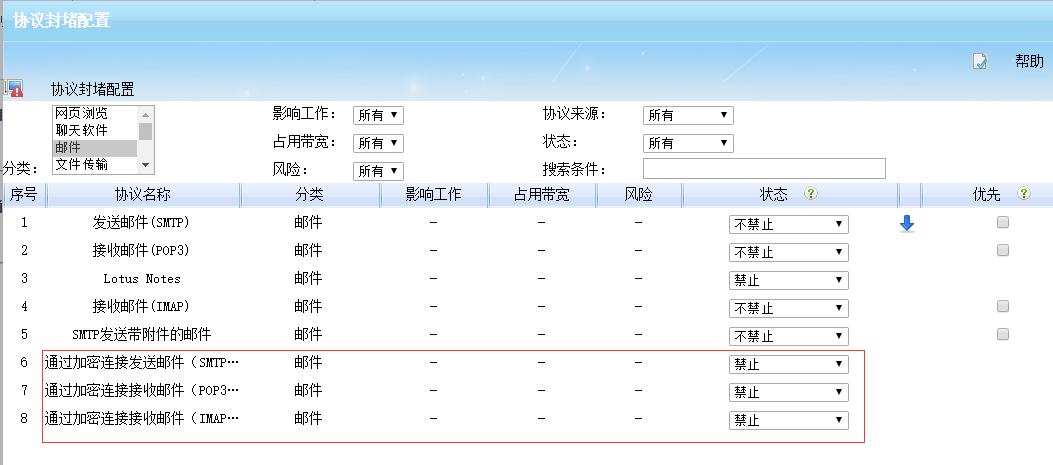This screenshot has height=465, width=1053.
Task: Click category list scroll-up arrow
Action: pos(146,112)
